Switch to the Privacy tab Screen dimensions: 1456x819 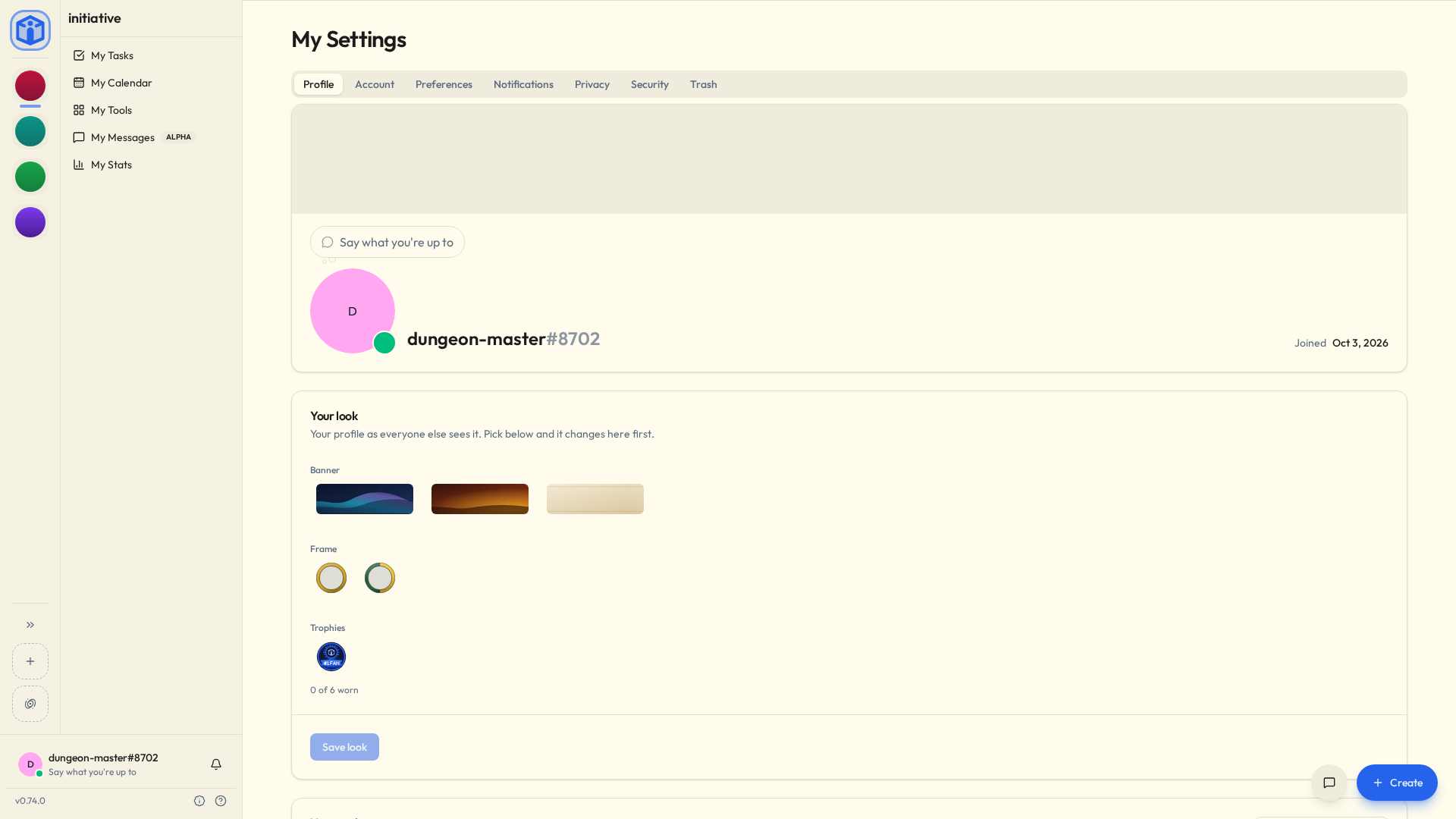click(x=592, y=84)
